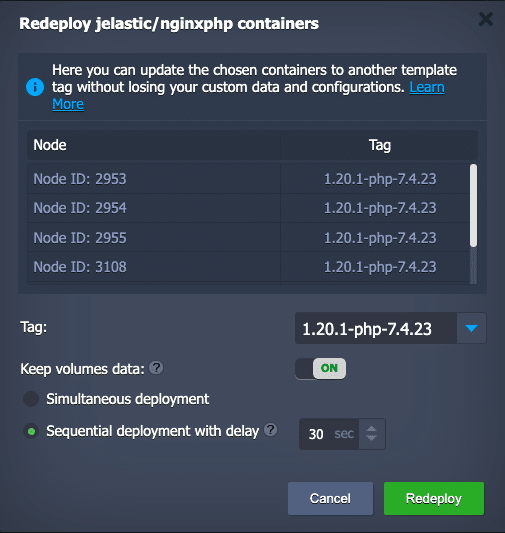Toggle the Keep volumes data switch

coord(320,368)
